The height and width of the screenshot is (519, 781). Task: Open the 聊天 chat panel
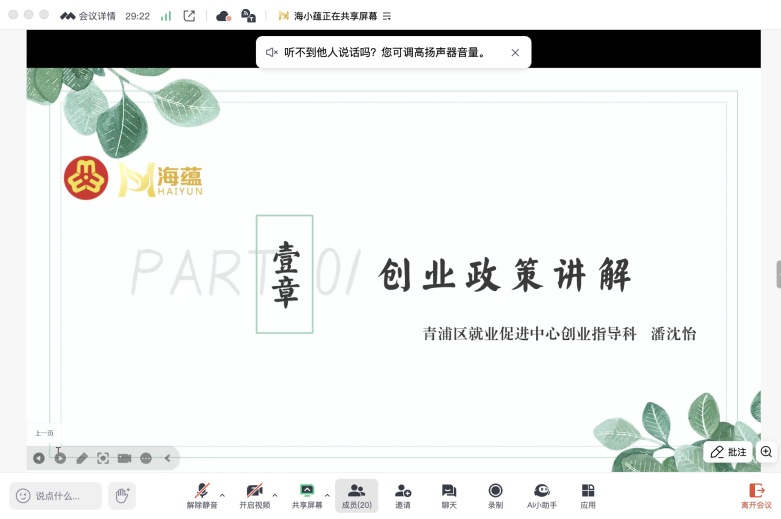pyautogui.click(x=449, y=495)
